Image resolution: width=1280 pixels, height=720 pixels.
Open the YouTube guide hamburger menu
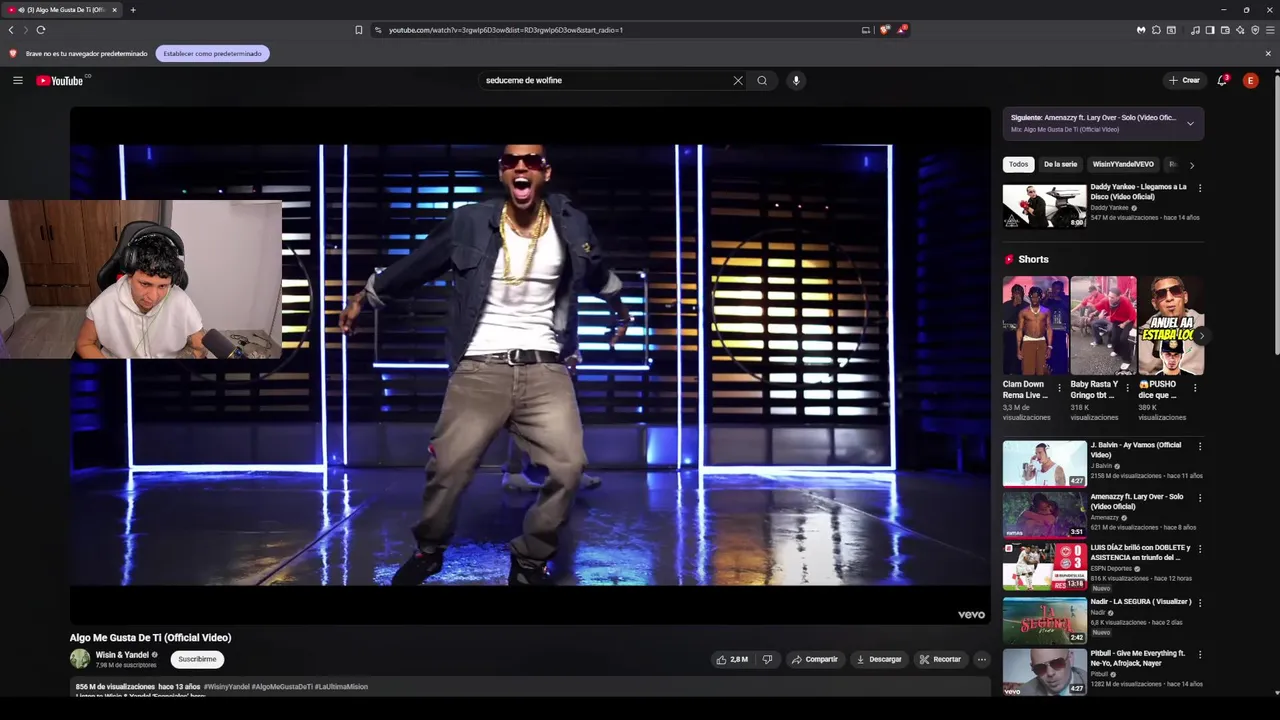[18, 80]
